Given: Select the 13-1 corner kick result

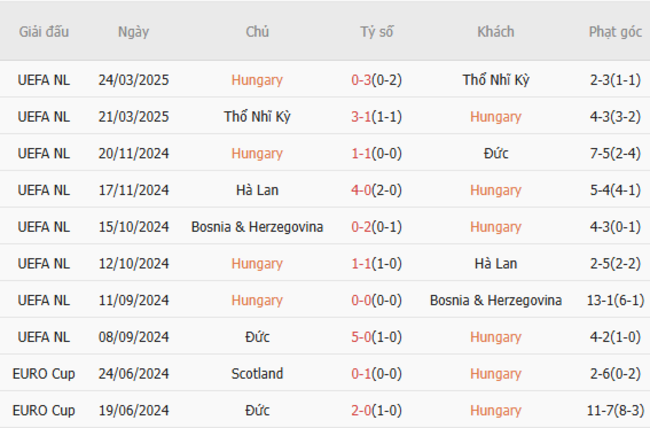Looking at the screenshot, I should point(603,300).
